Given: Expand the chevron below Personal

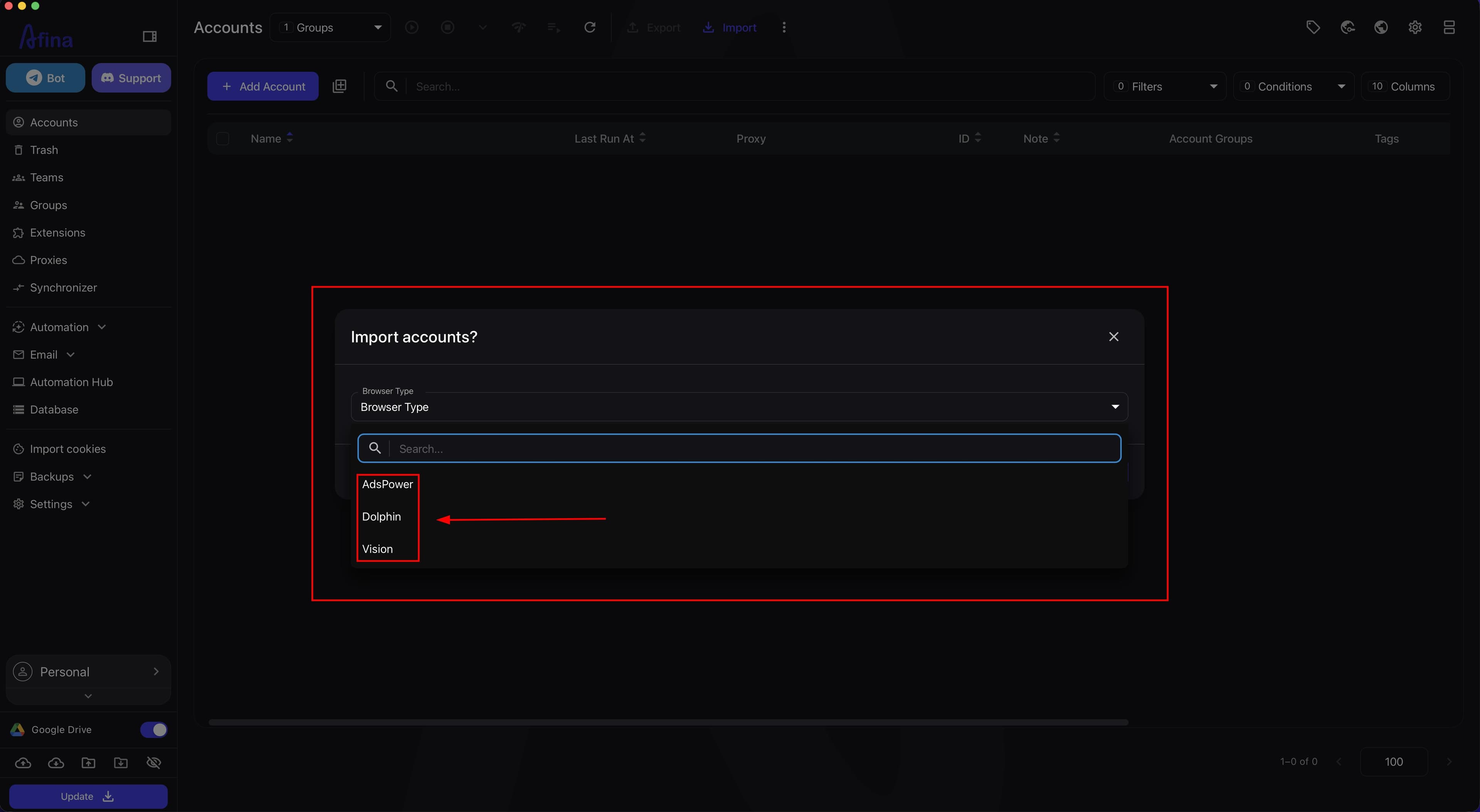Looking at the screenshot, I should pyautogui.click(x=88, y=696).
